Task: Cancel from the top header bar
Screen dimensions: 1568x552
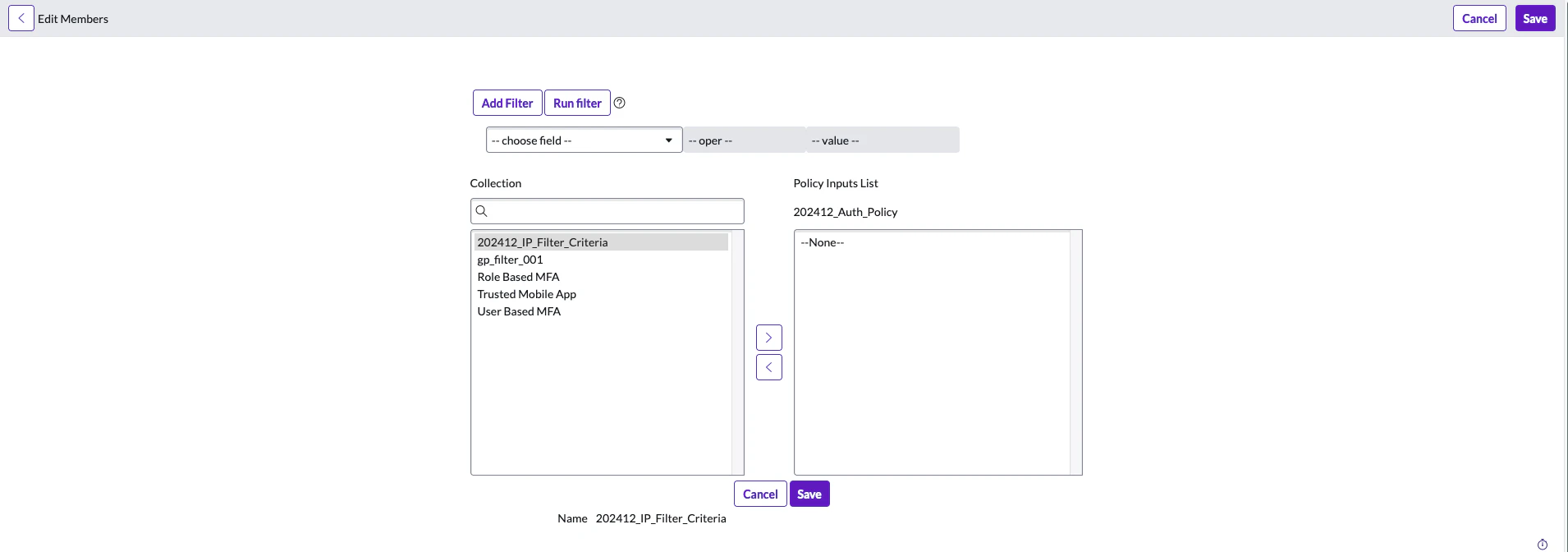Action: [x=1479, y=18]
